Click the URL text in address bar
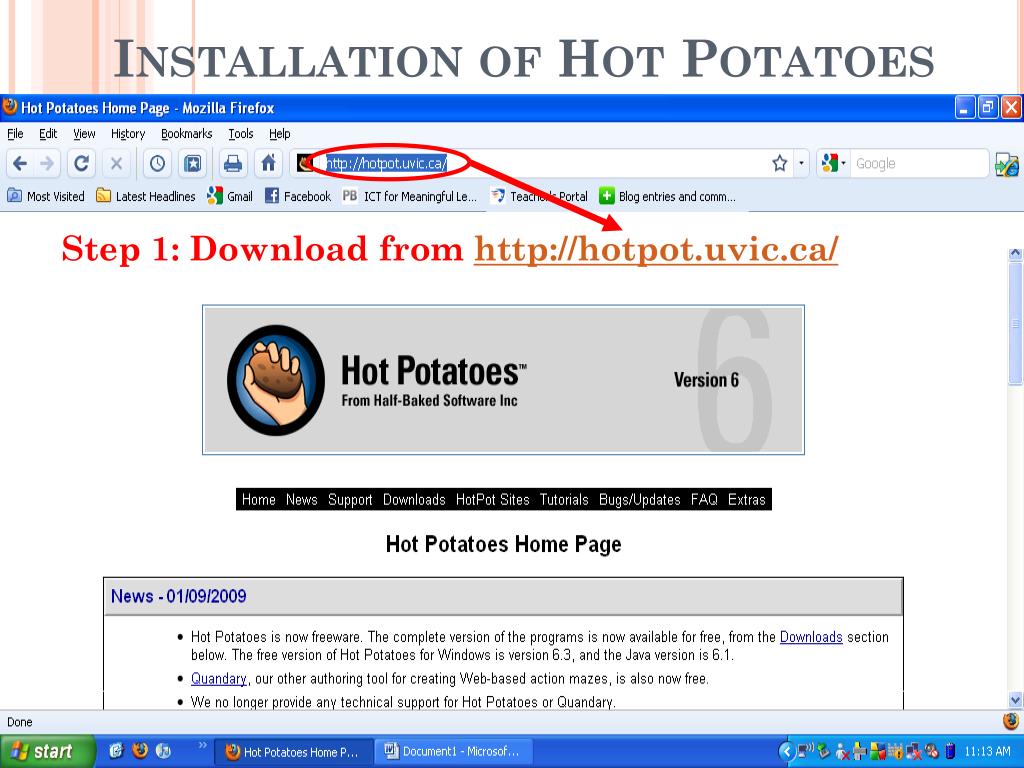The width and height of the screenshot is (1024, 768). (x=386, y=163)
